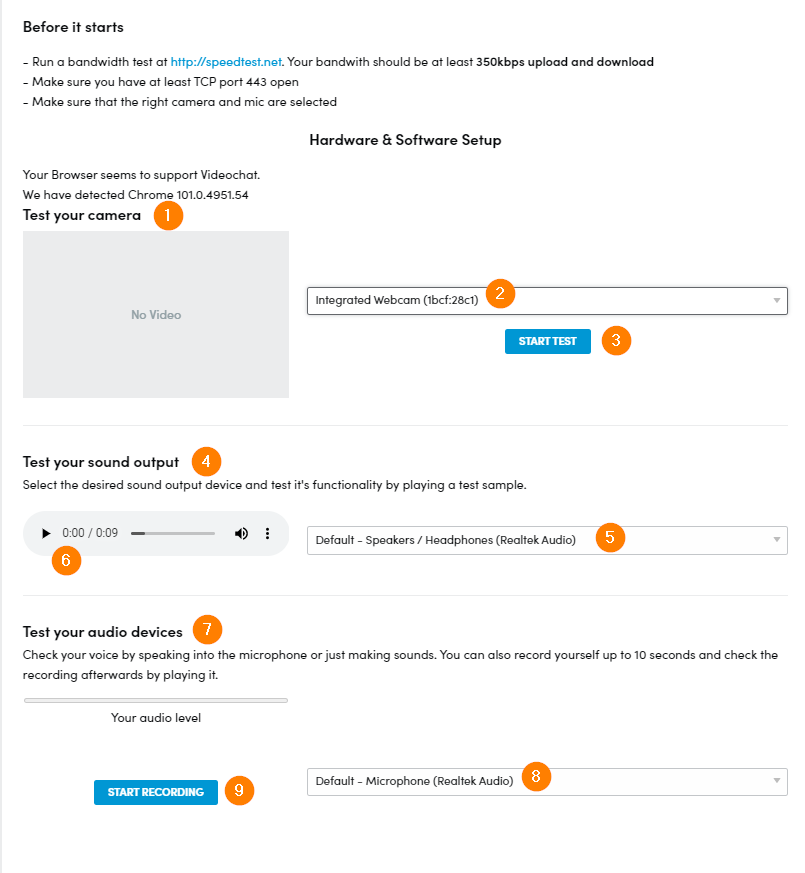
Task: Click the No Video camera preview area
Action: click(x=156, y=315)
